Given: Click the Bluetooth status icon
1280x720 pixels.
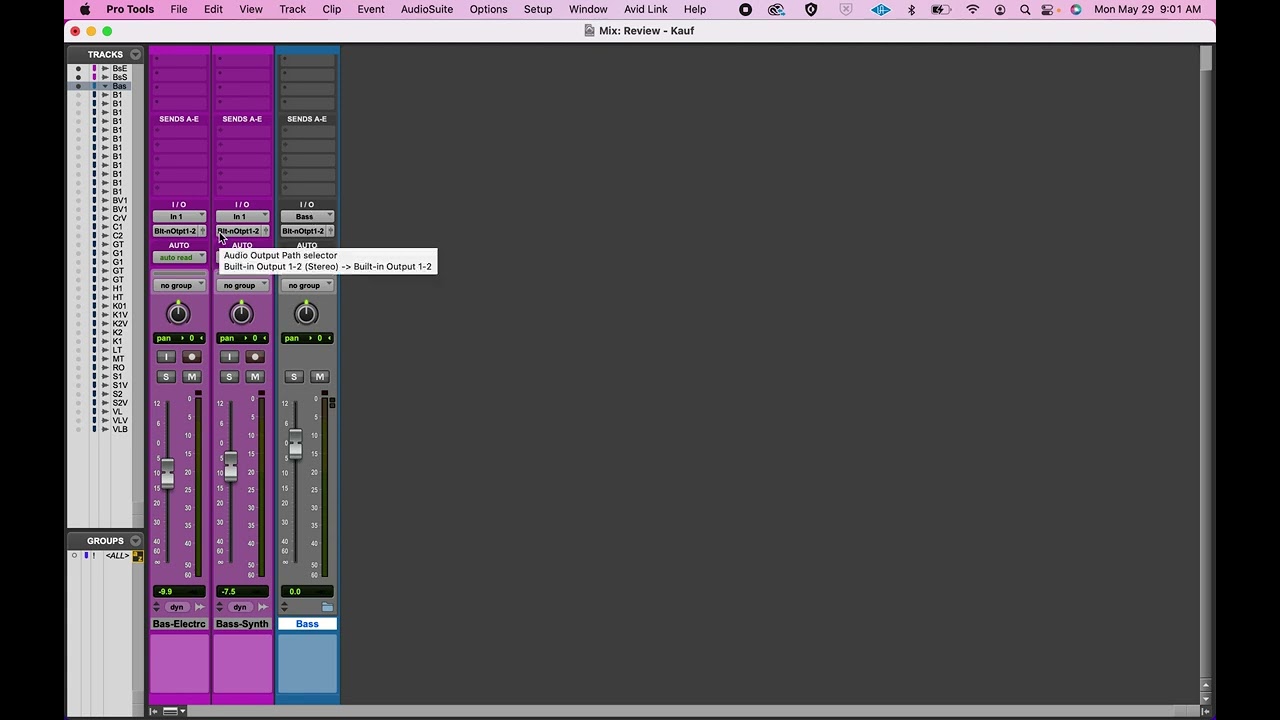Looking at the screenshot, I should (x=911, y=9).
